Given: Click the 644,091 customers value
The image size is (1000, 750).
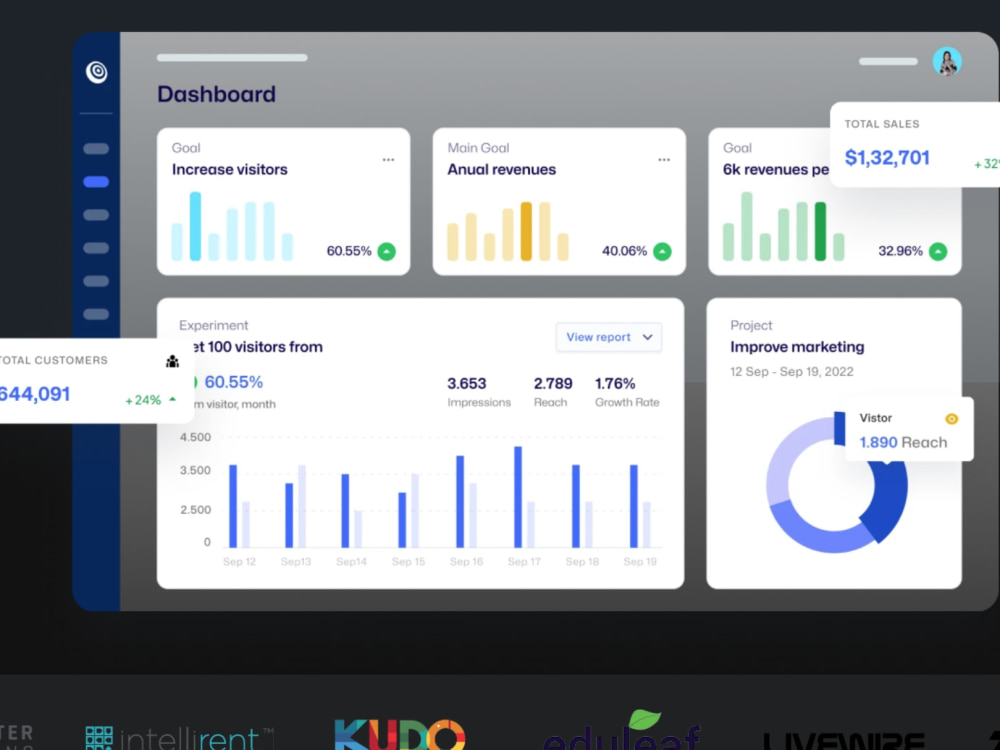Looking at the screenshot, I should tap(34, 394).
